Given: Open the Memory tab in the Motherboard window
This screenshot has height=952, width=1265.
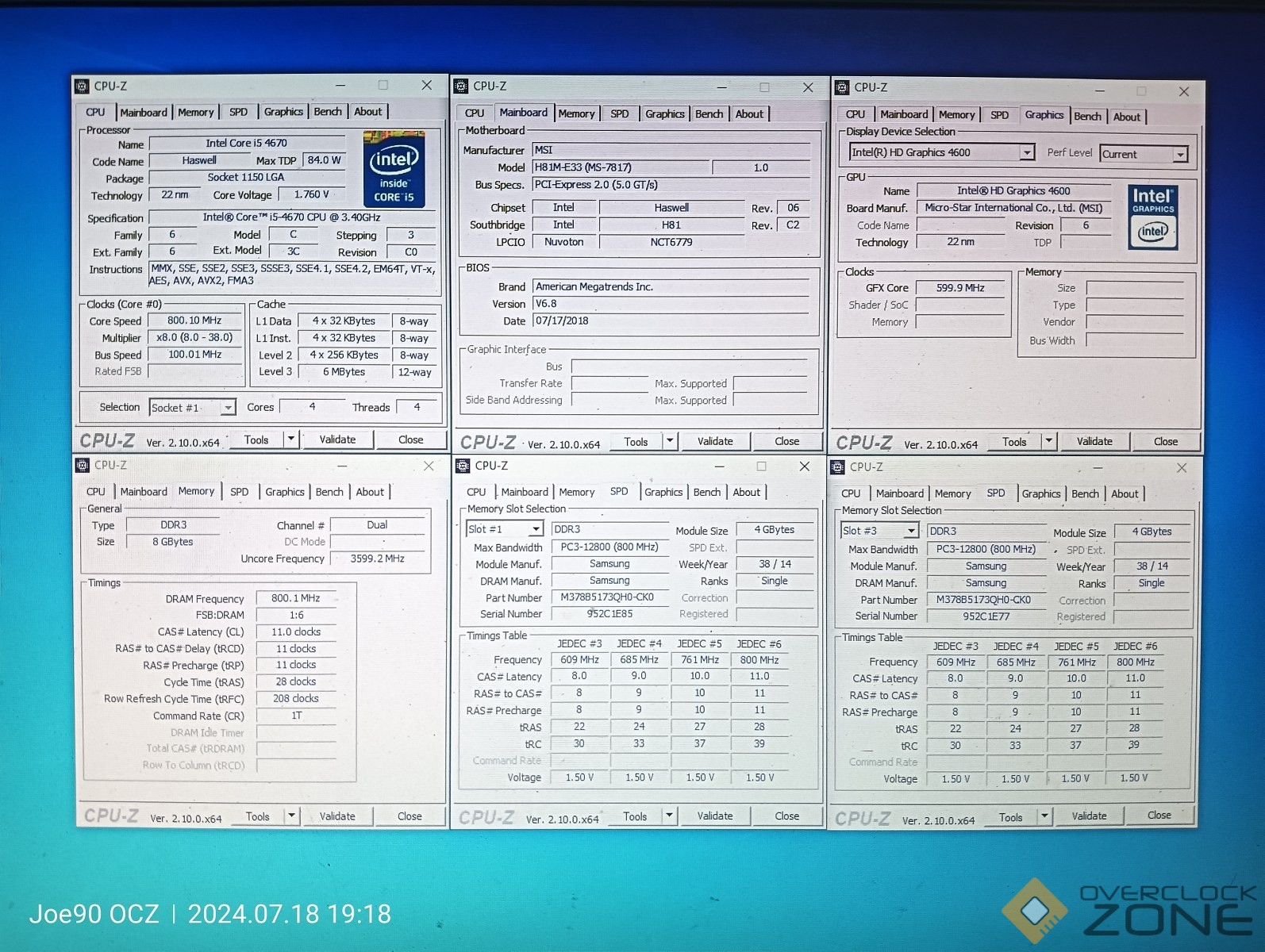Looking at the screenshot, I should (576, 114).
